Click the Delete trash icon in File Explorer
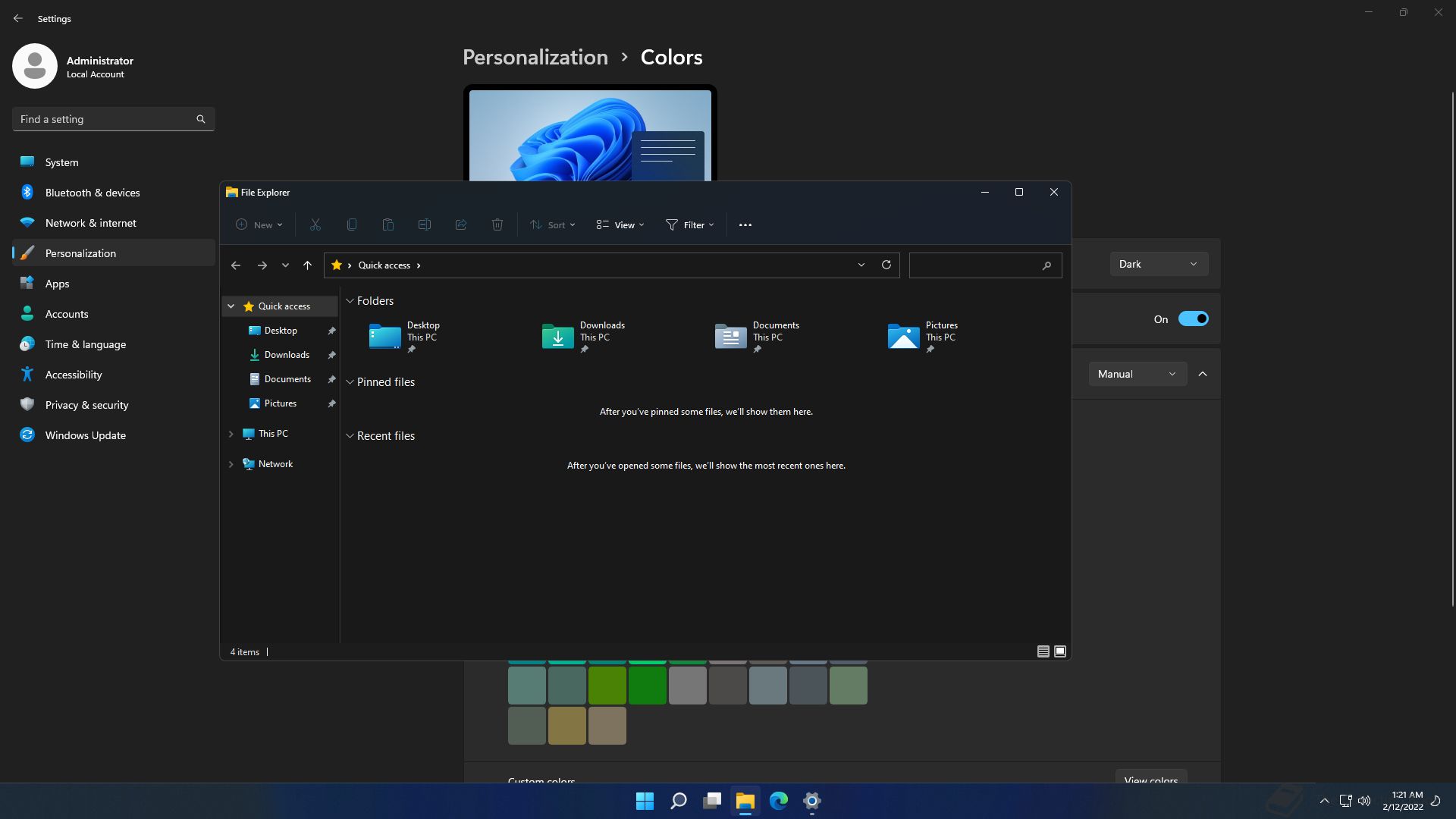The width and height of the screenshot is (1456, 819). (x=497, y=224)
